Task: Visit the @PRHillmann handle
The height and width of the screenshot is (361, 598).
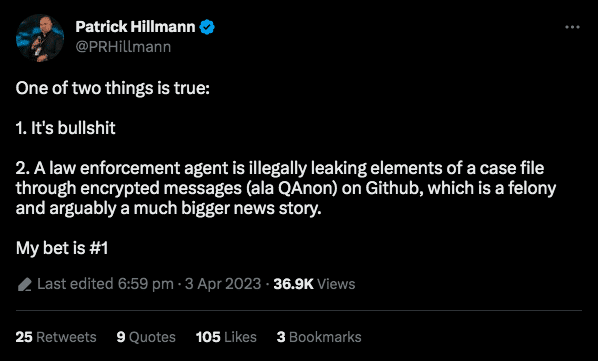Action: click(123, 47)
